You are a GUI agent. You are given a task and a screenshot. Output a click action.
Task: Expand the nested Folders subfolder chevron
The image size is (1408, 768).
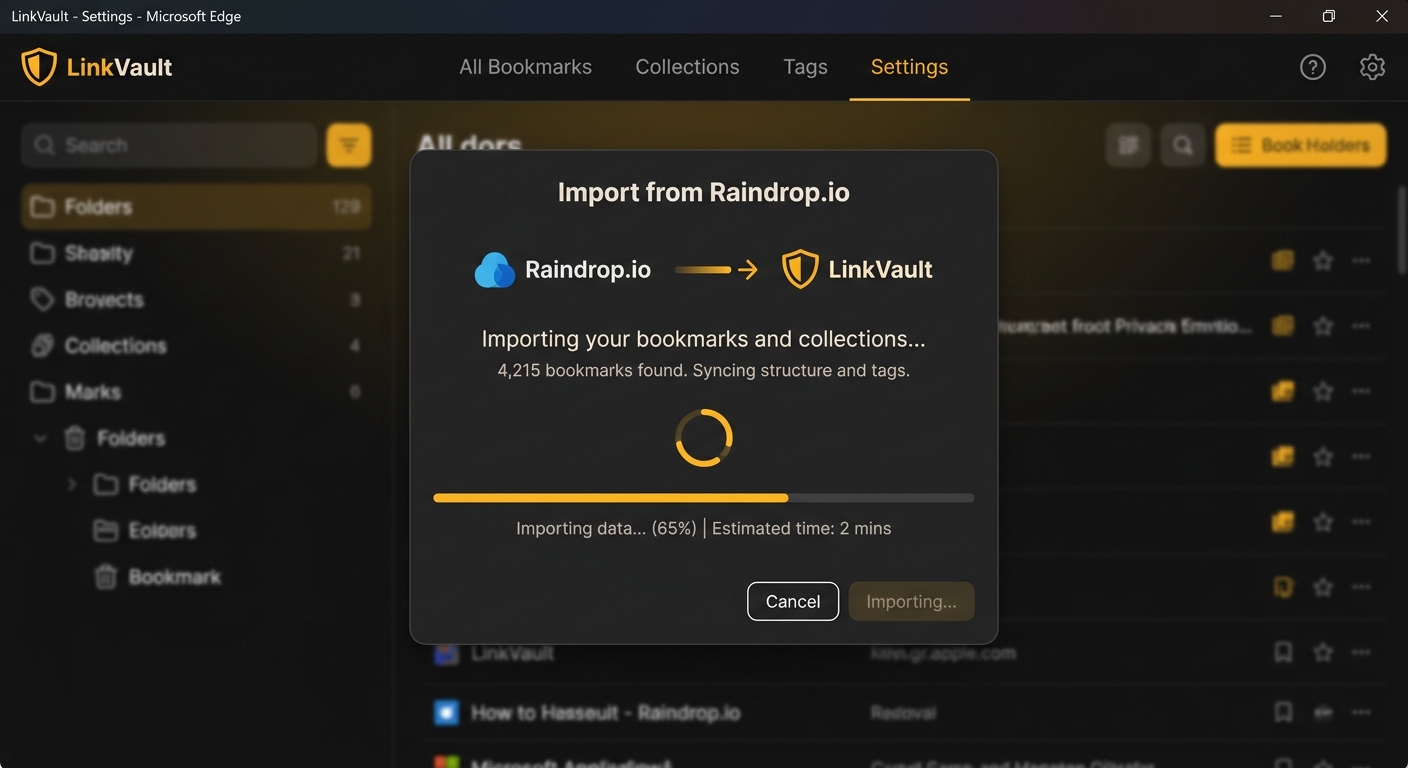click(72, 484)
